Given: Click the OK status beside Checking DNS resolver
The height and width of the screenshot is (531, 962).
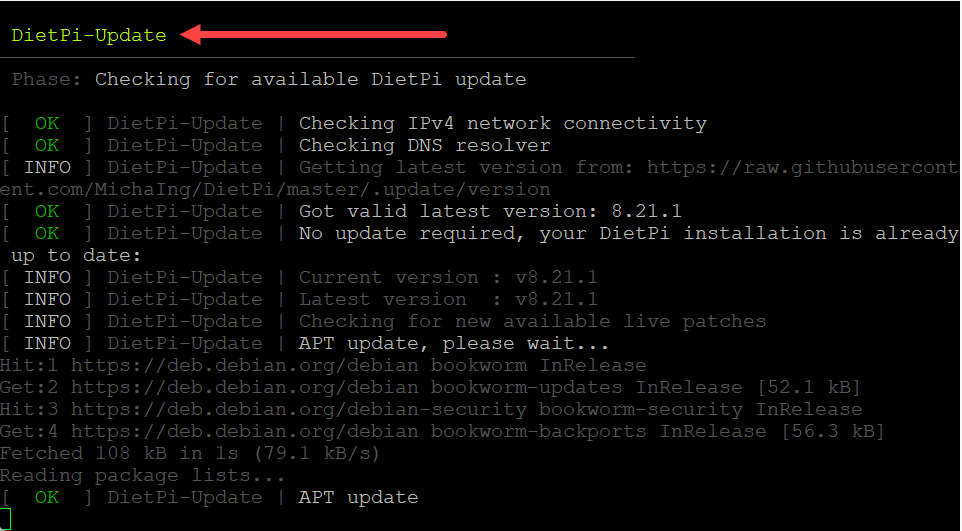Looking at the screenshot, I should pyautogui.click(x=47, y=145).
